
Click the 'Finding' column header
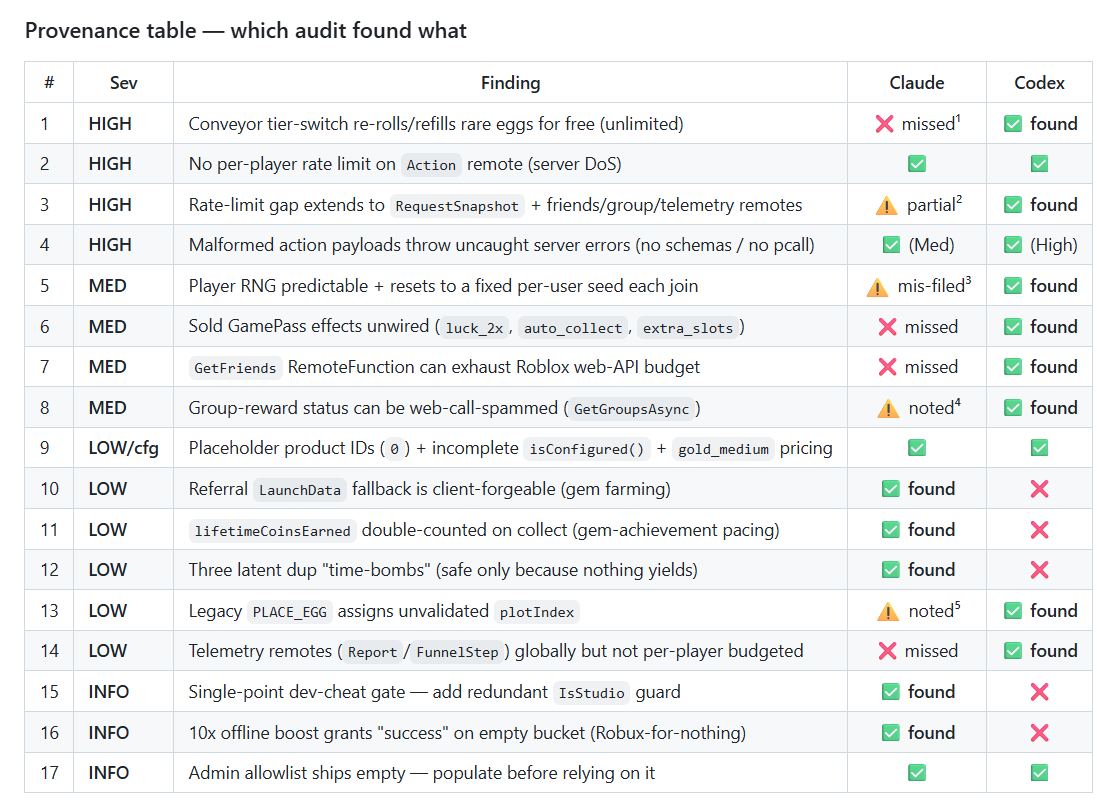pyautogui.click(x=510, y=83)
